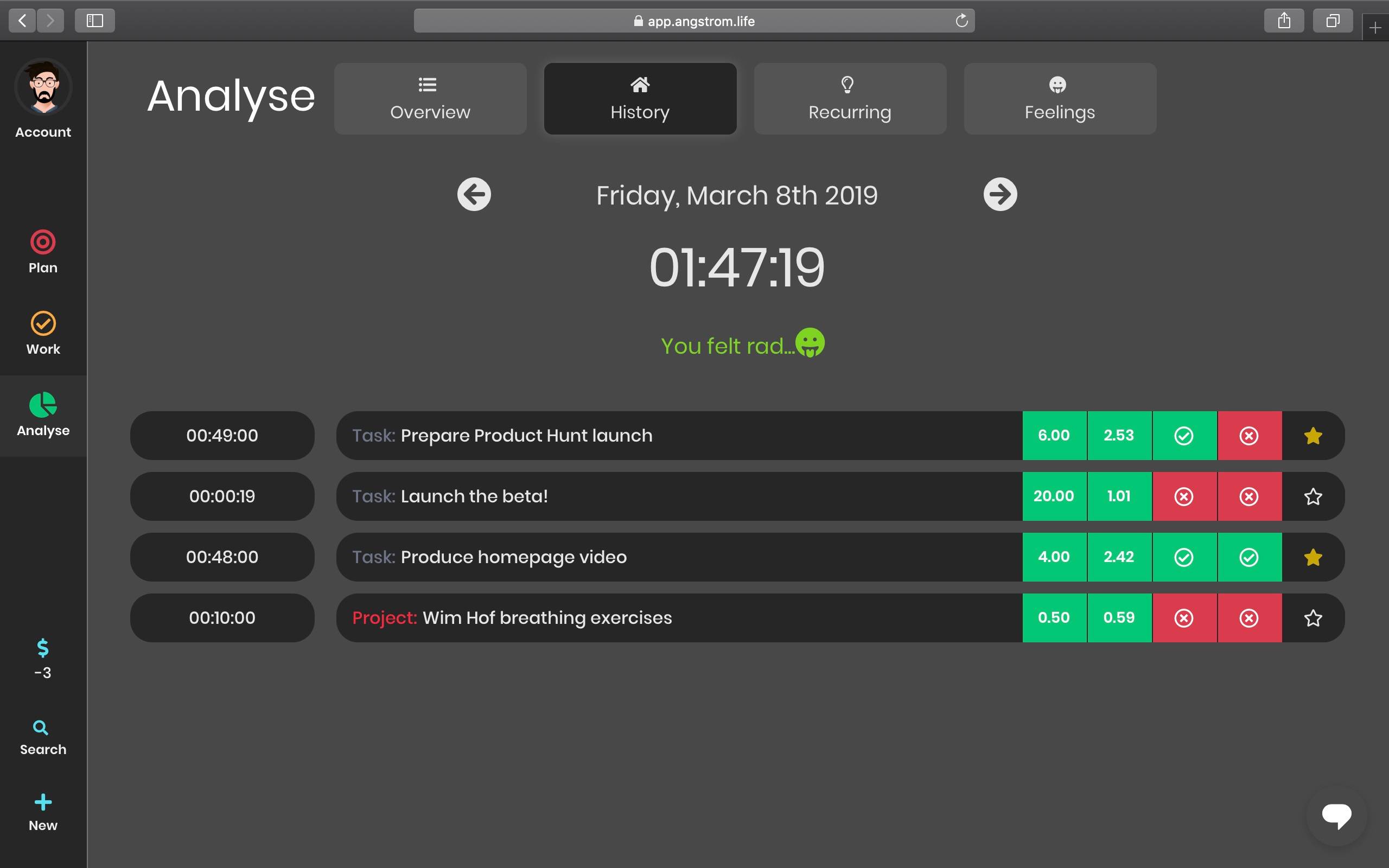Viewport: 1389px width, 868px height.
Task: Check the money balance showing -3
Action: coord(42,659)
